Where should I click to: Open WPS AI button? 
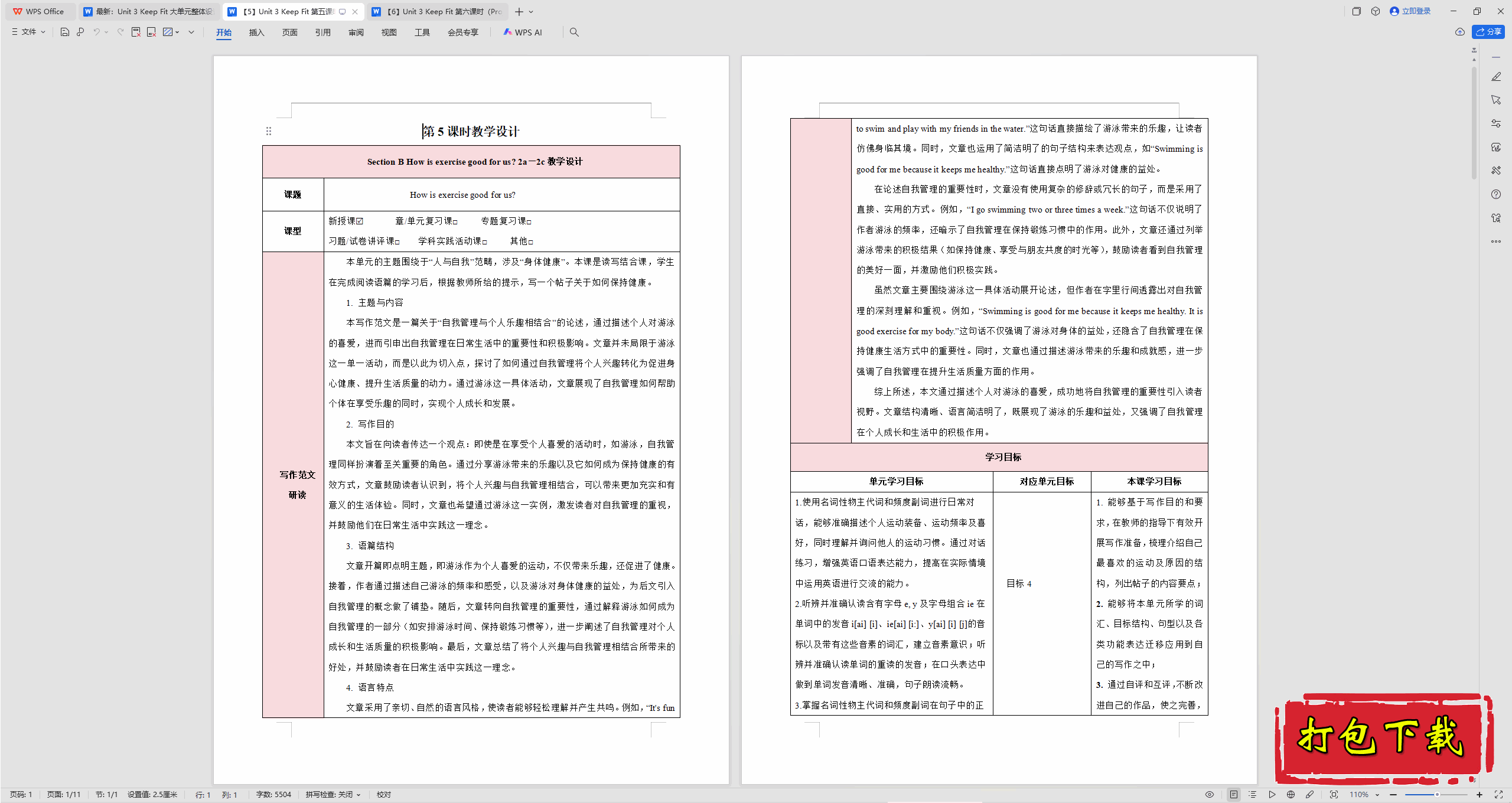pos(523,32)
